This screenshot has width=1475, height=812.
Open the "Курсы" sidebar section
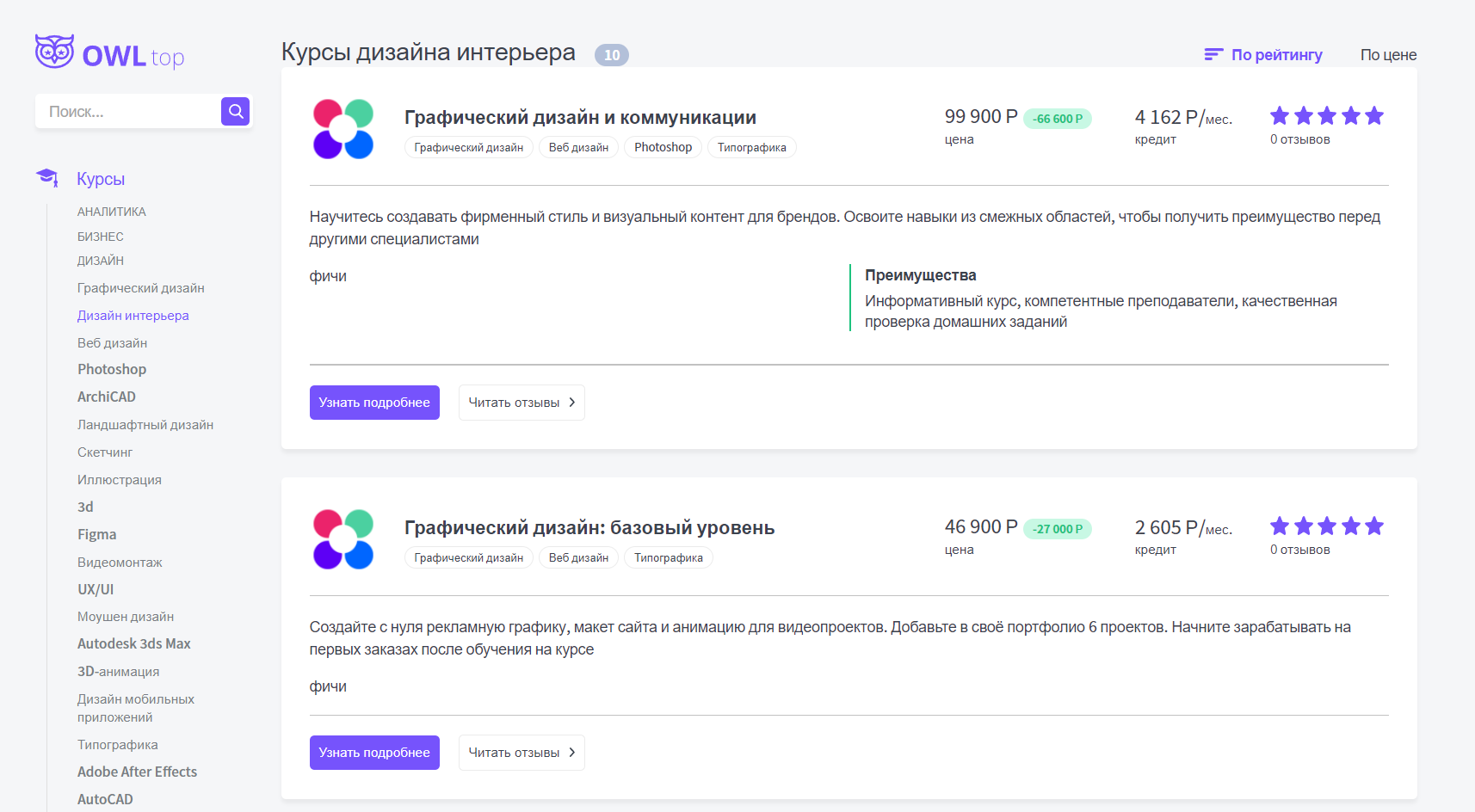101,179
